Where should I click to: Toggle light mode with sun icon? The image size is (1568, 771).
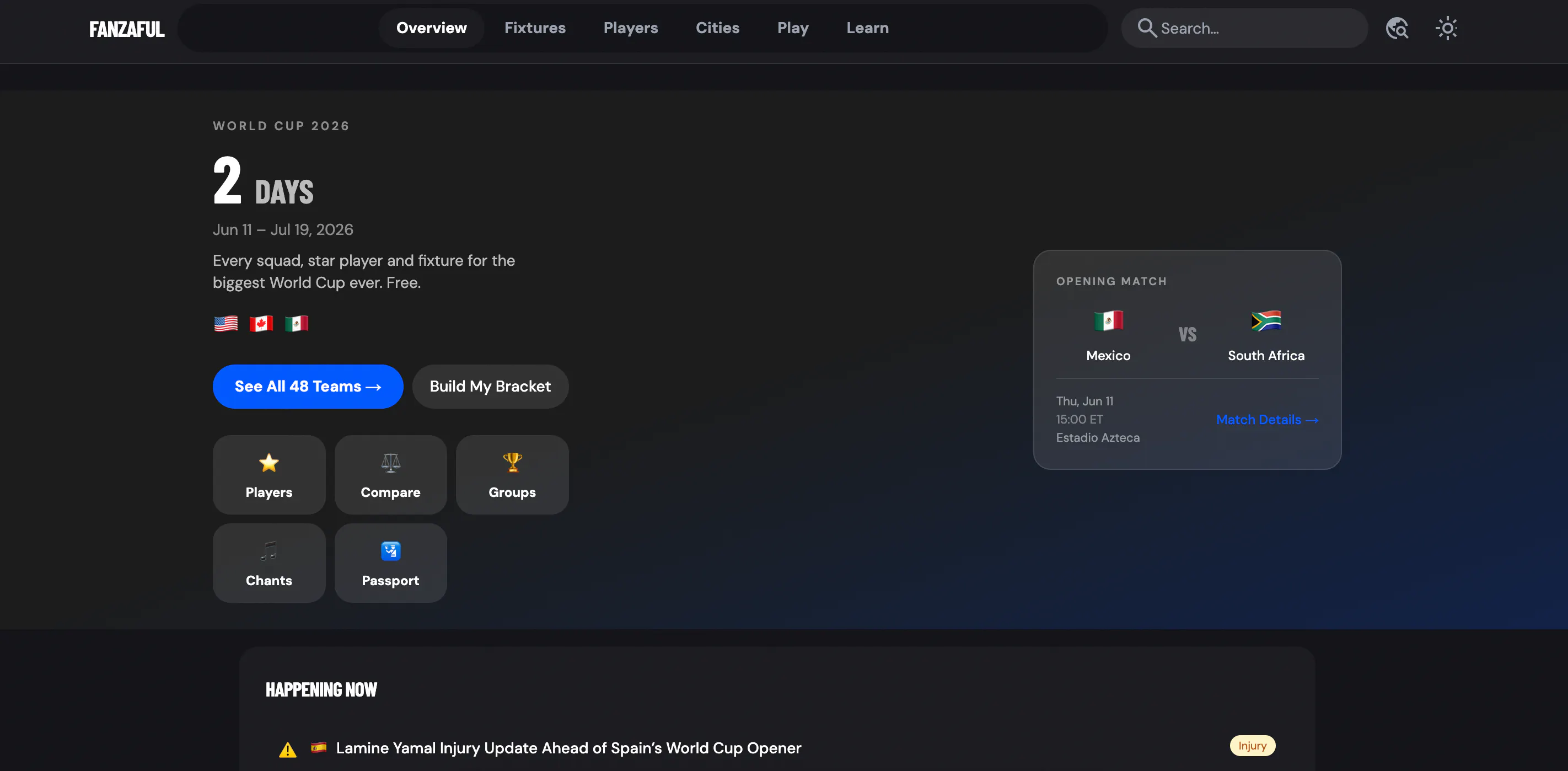(1446, 28)
